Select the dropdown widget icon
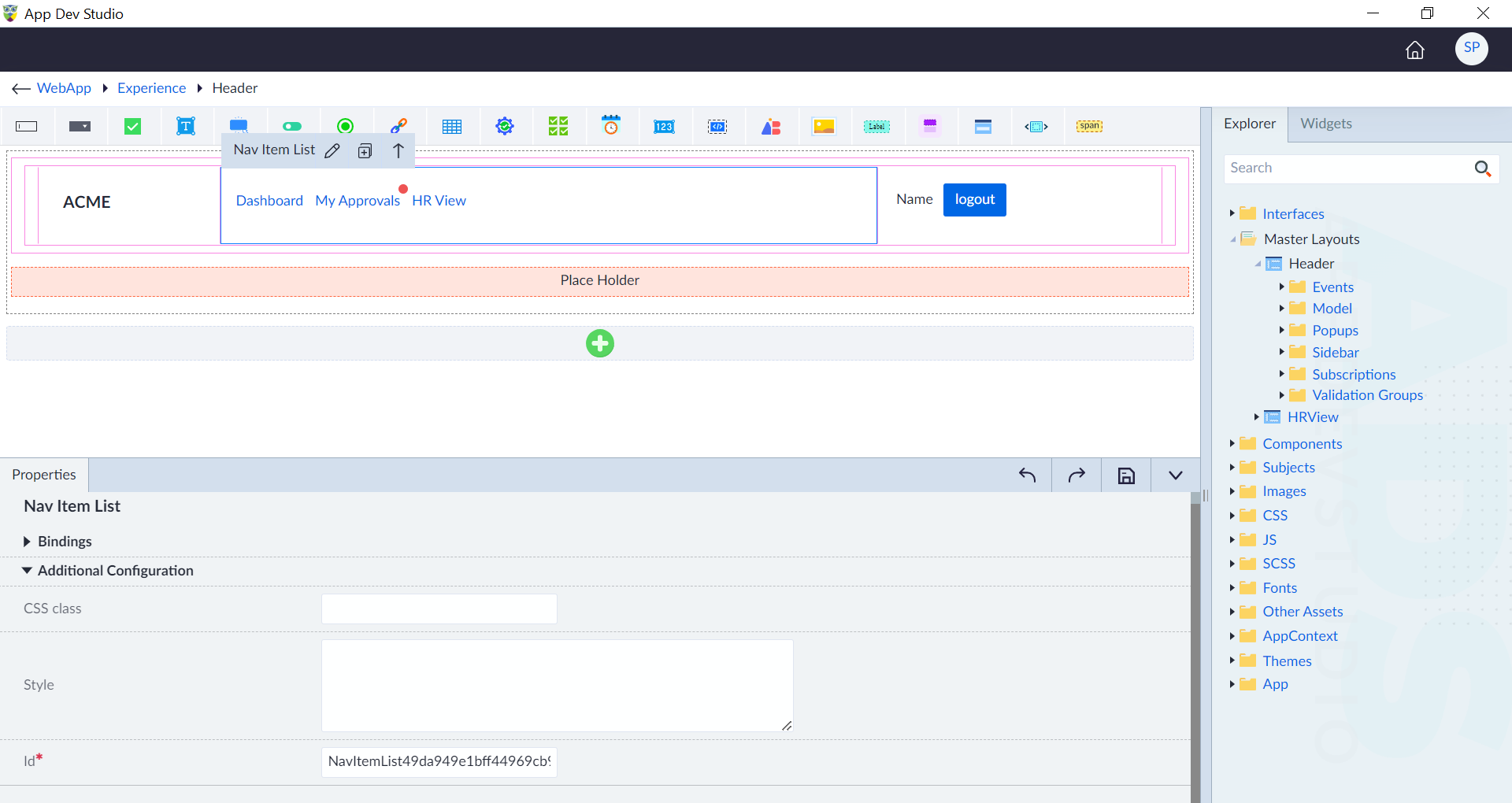This screenshot has height=803, width=1512. 80,127
